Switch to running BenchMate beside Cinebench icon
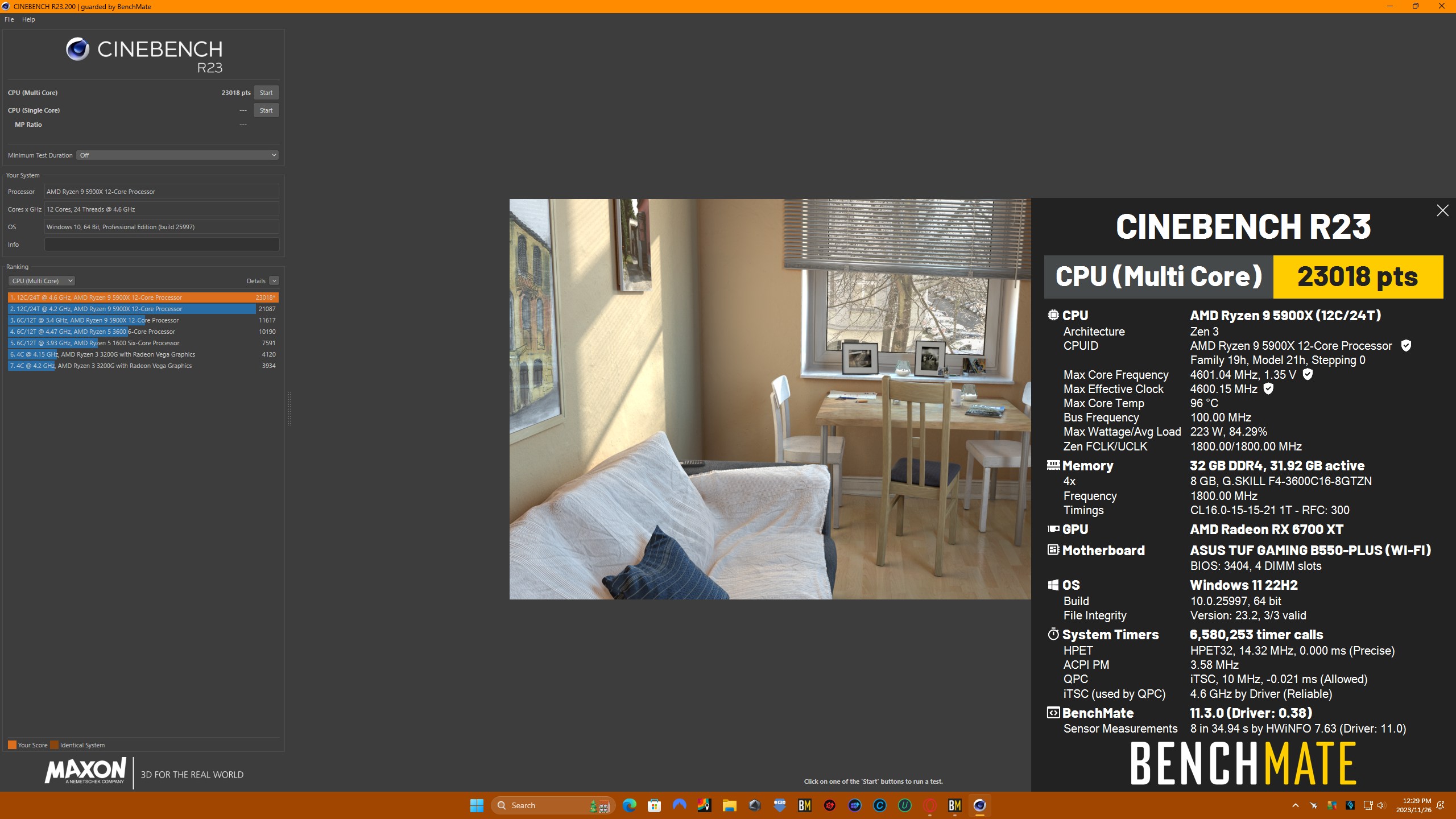 [x=954, y=805]
